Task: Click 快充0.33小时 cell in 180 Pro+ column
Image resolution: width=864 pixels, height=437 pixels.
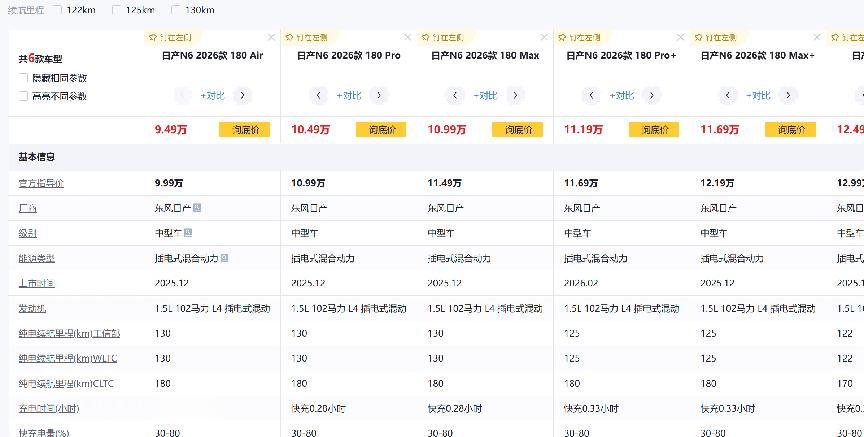Action: coord(591,409)
